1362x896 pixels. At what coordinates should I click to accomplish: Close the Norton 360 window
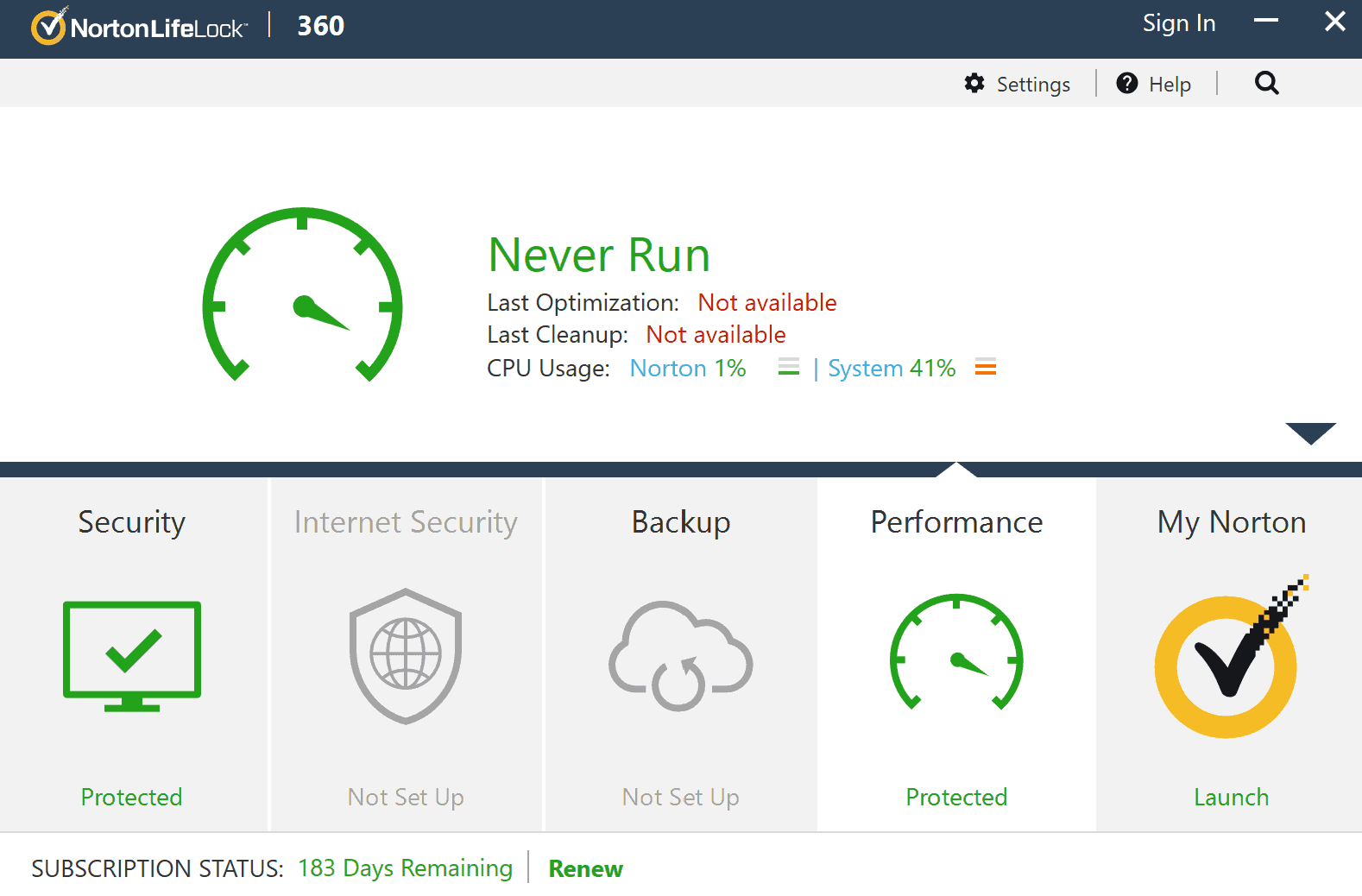pyautogui.click(x=1334, y=21)
